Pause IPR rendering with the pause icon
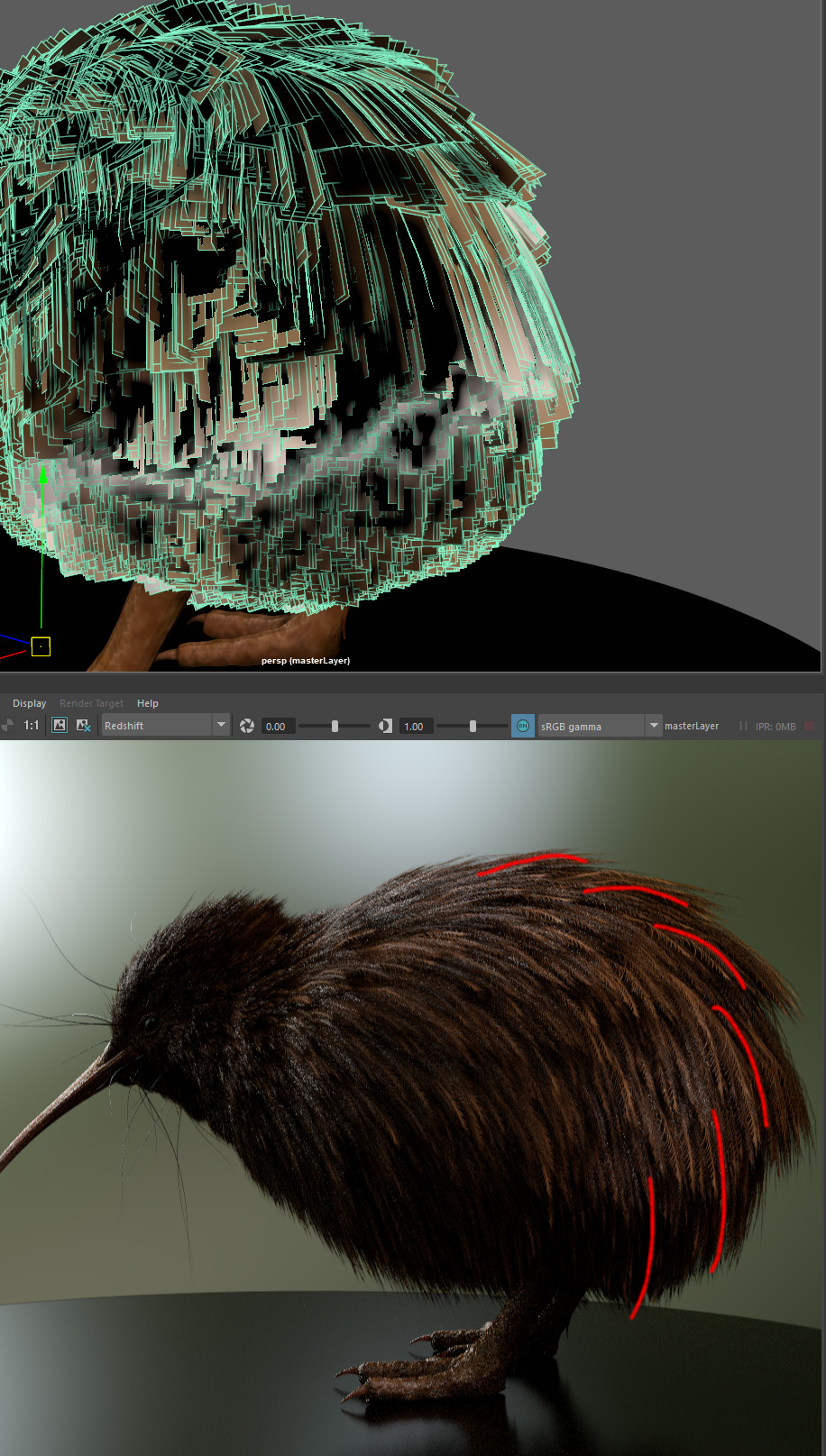This screenshot has height=1456, width=826. (x=743, y=726)
